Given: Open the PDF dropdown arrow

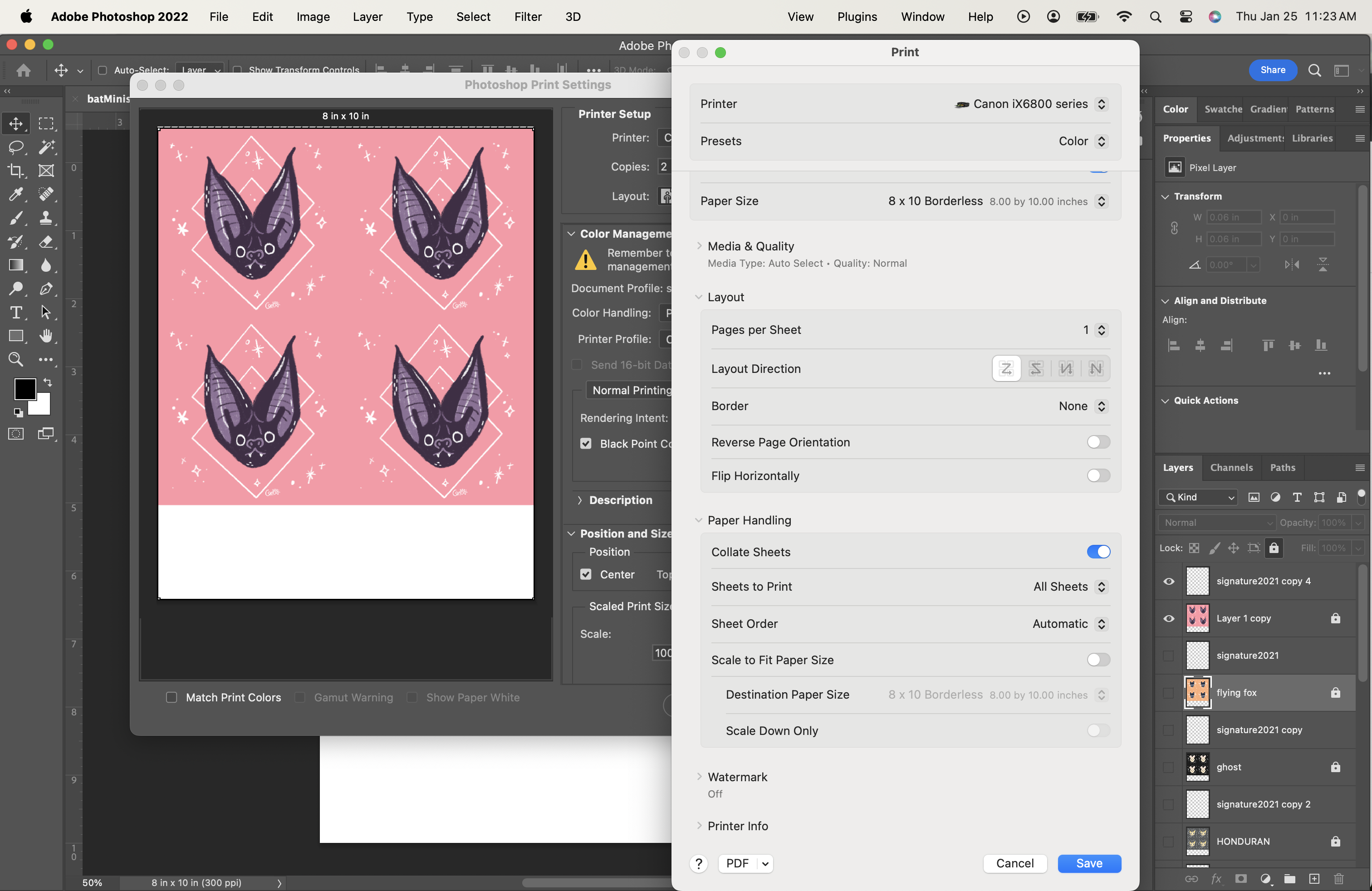Looking at the screenshot, I should [765, 863].
